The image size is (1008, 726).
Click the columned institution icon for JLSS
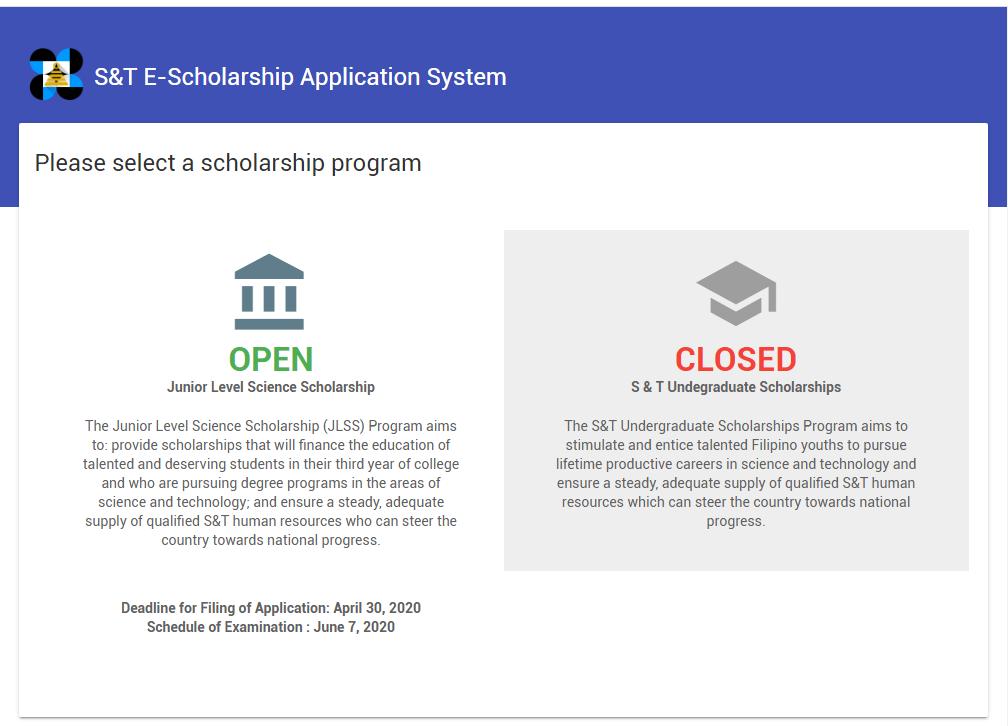coord(269,291)
